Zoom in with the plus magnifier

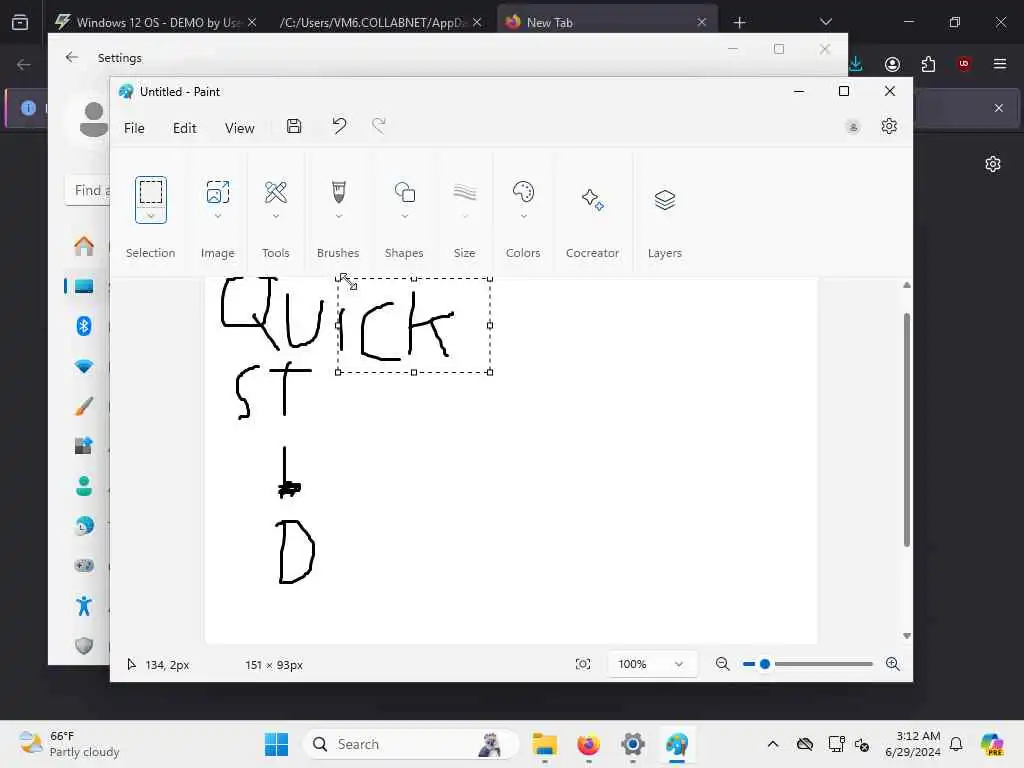click(x=892, y=664)
